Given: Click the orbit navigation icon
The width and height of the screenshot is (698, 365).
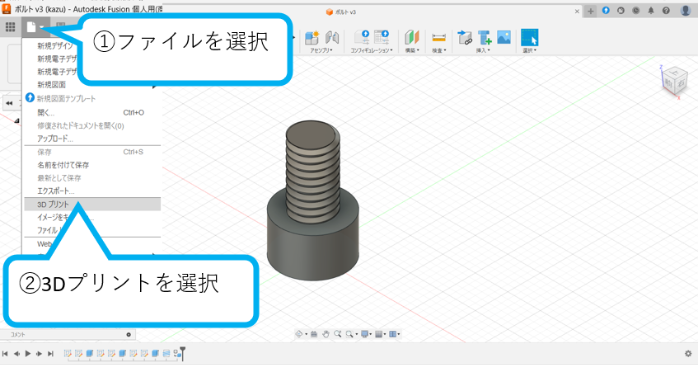Looking at the screenshot, I should pos(299,334).
